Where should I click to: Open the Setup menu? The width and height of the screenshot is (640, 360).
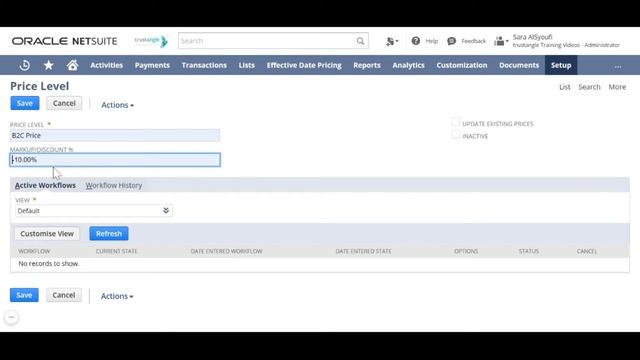(561, 65)
